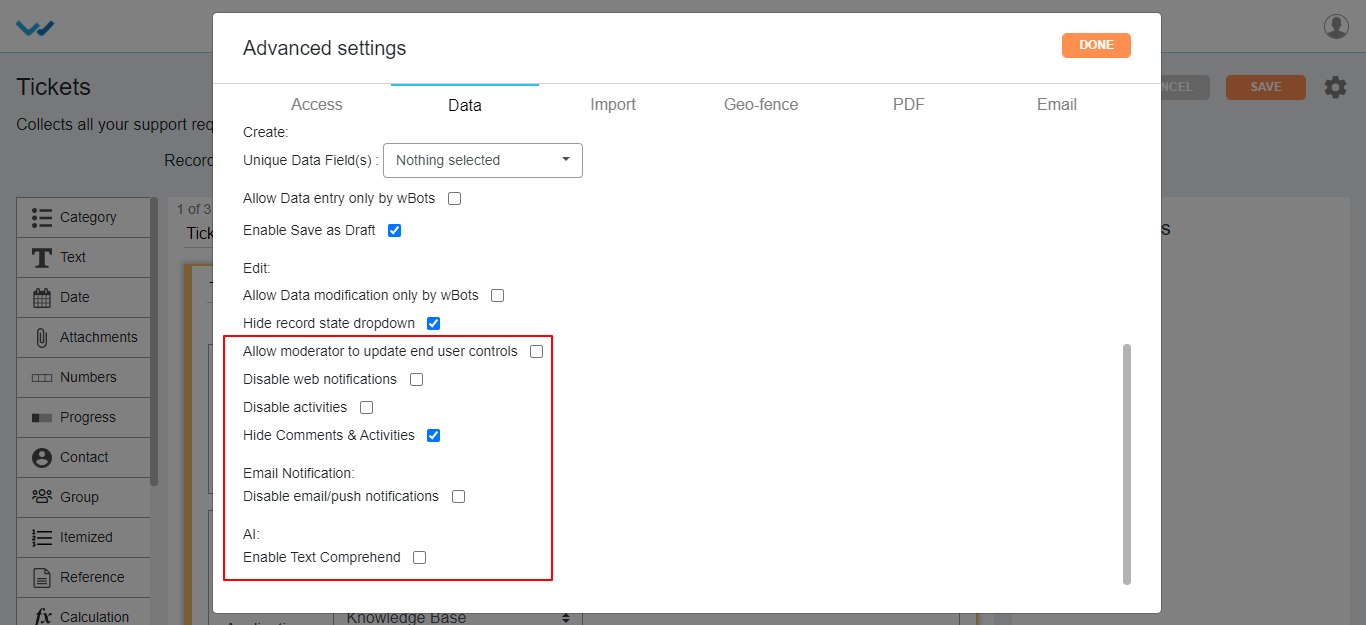Click the Advanced settings dialog scrollbar
1366x625 pixels.
tap(1127, 464)
